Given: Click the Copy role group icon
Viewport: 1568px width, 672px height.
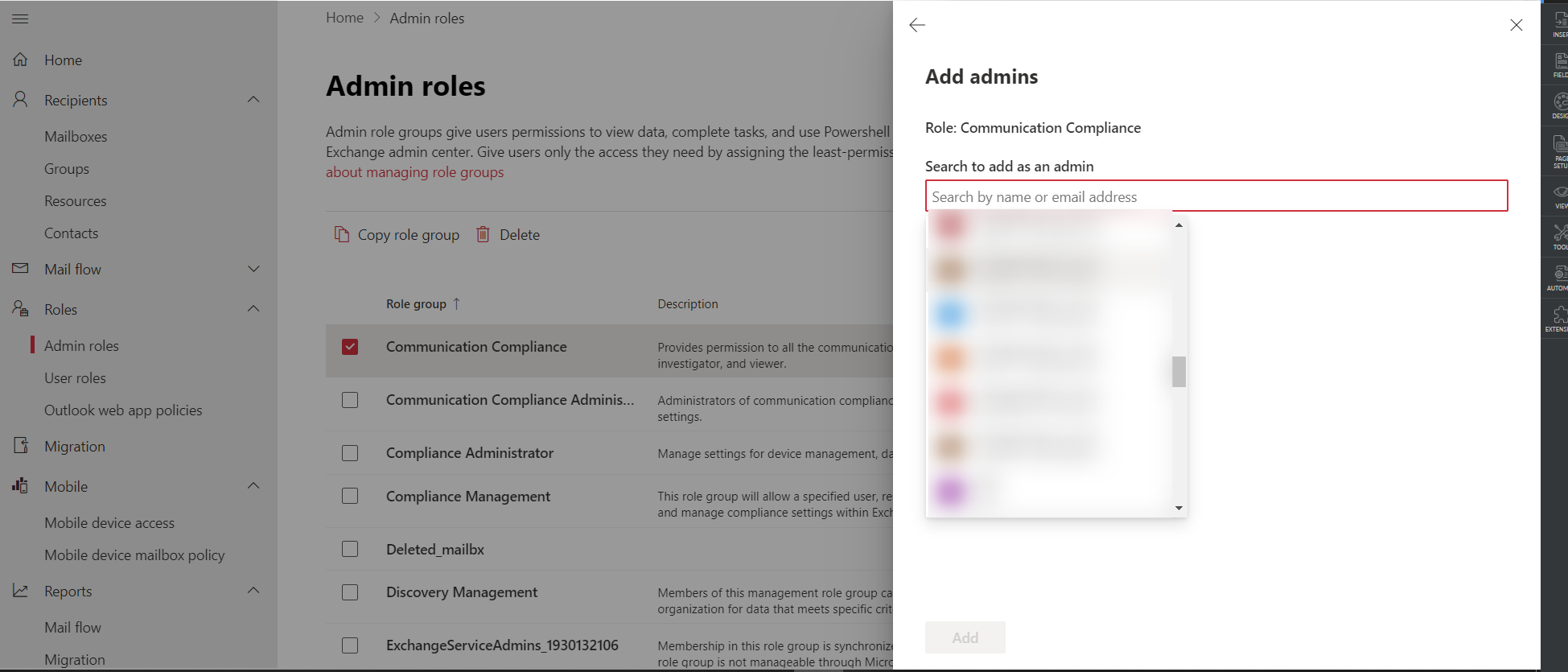Looking at the screenshot, I should click(342, 234).
